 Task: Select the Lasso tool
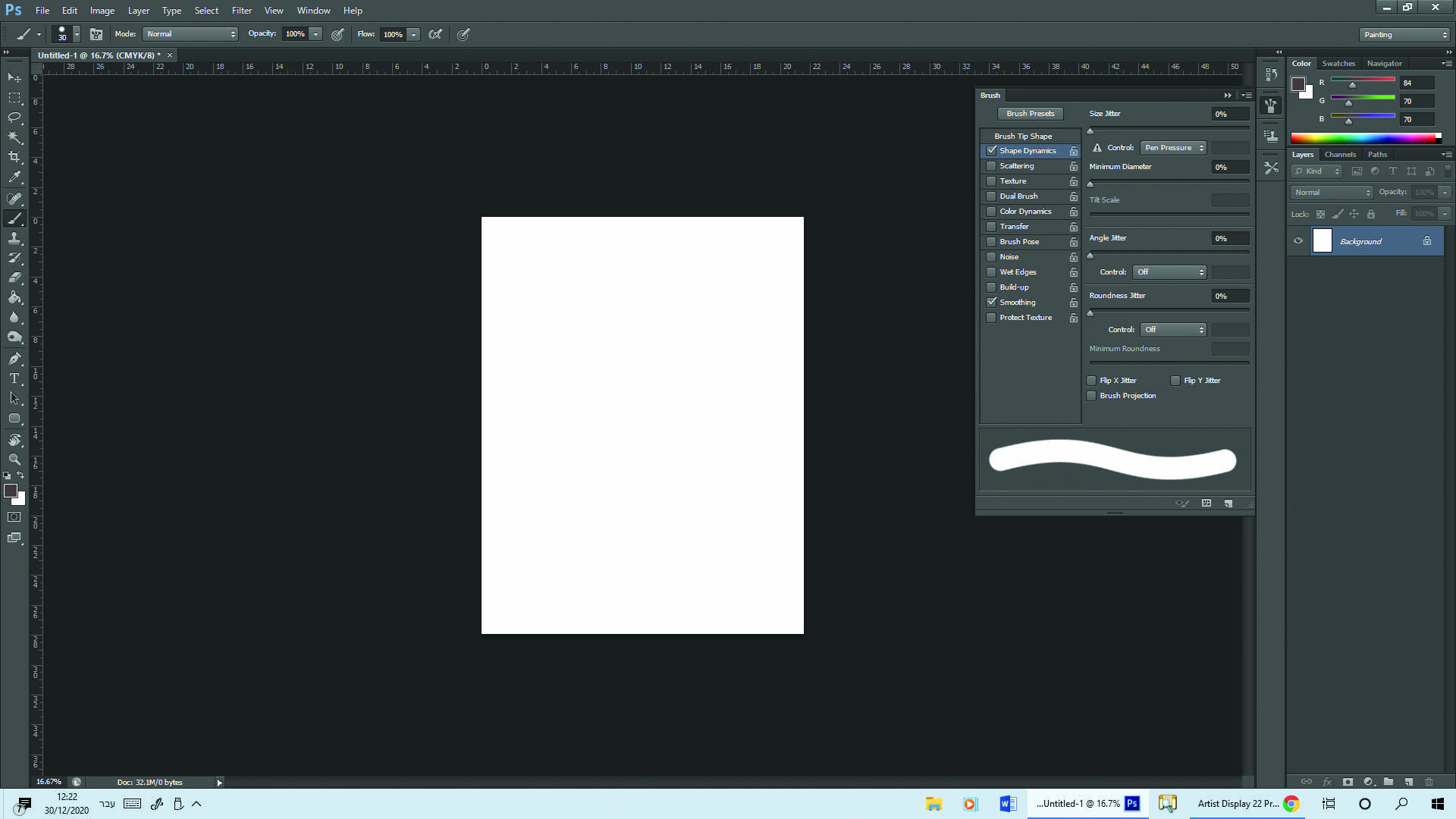[x=14, y=118]
